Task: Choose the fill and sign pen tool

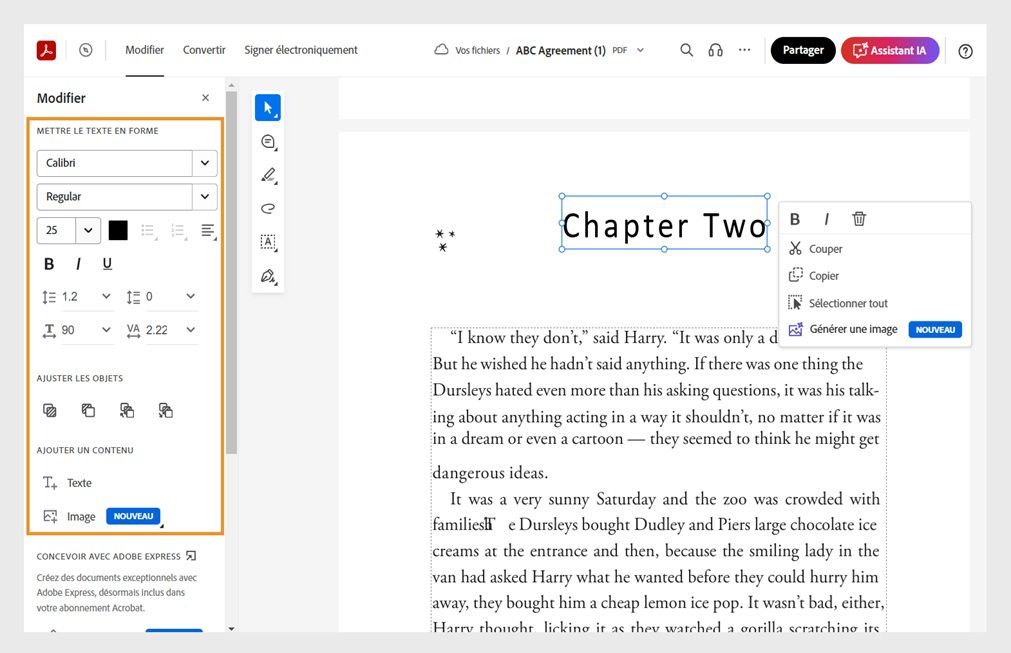Action: coord(268,277)
